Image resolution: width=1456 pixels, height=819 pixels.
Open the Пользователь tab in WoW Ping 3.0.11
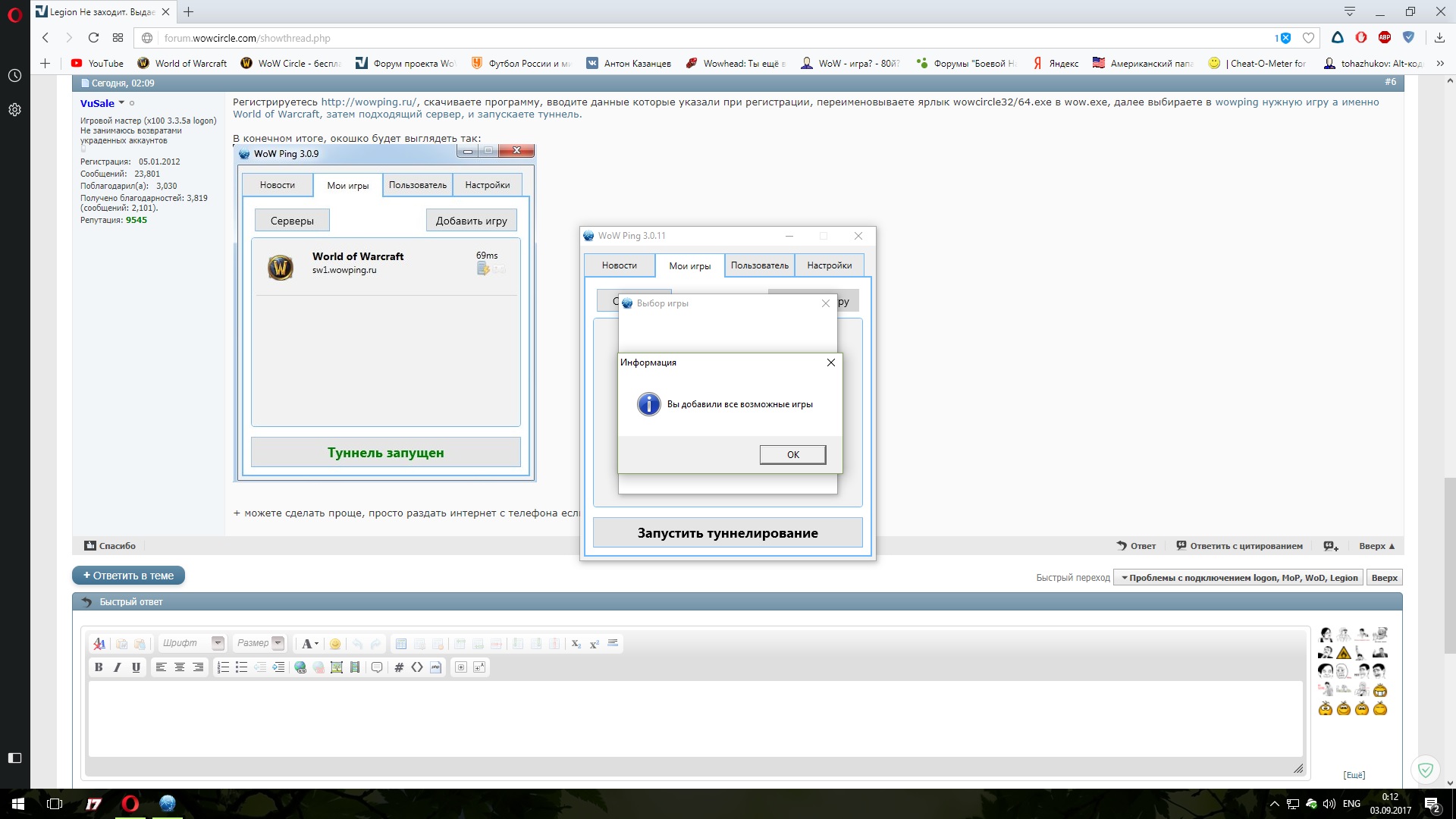point(759,265)
